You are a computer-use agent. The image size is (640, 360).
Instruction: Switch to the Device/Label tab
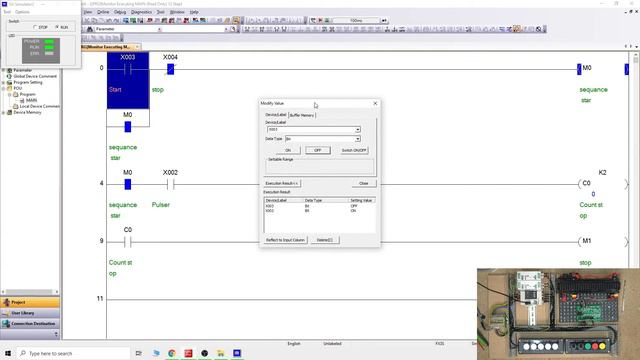(x=276, y=115)
